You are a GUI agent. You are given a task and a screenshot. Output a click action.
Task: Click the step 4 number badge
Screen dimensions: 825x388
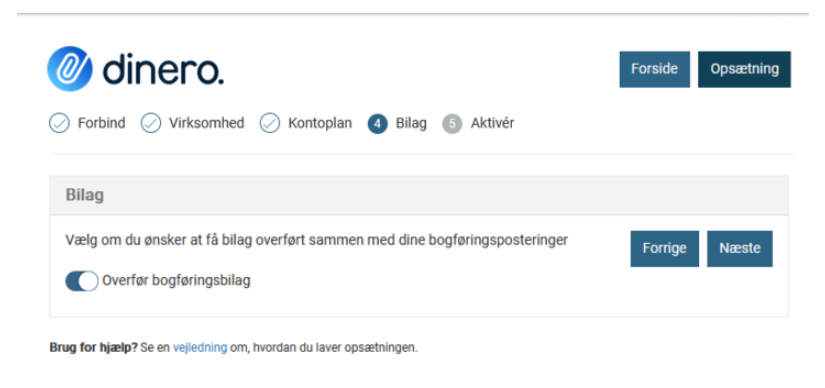pos(378,124)
